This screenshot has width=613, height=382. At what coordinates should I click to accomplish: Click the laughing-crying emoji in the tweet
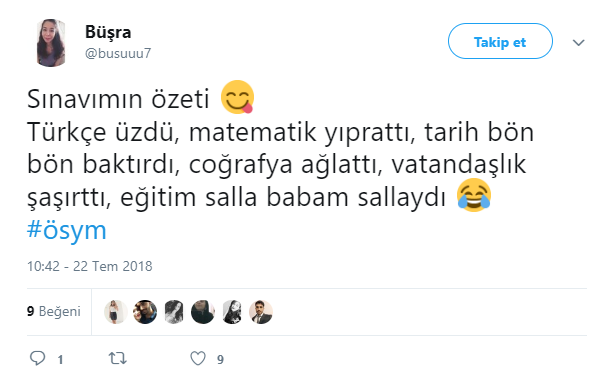pyautogui.click(x=474, y=195)
